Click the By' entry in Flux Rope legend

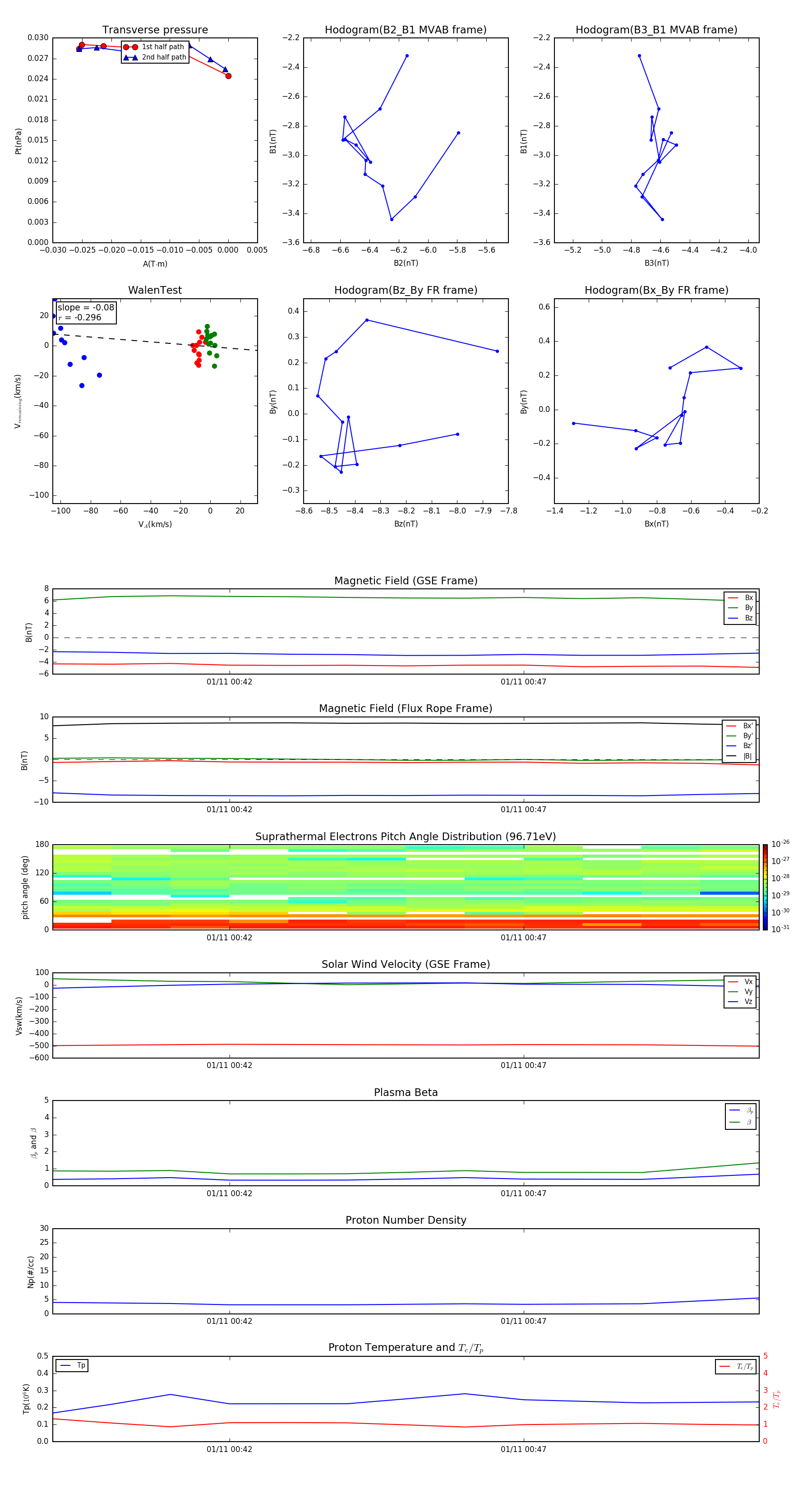(740, 736)
